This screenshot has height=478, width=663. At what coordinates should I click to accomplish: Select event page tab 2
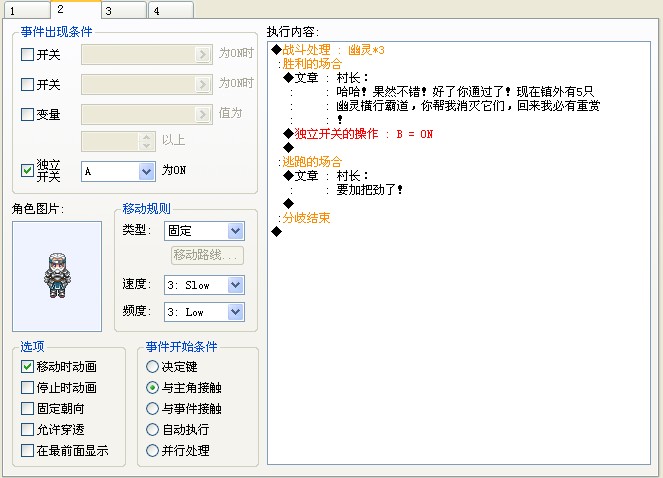(x=76, y=9)
